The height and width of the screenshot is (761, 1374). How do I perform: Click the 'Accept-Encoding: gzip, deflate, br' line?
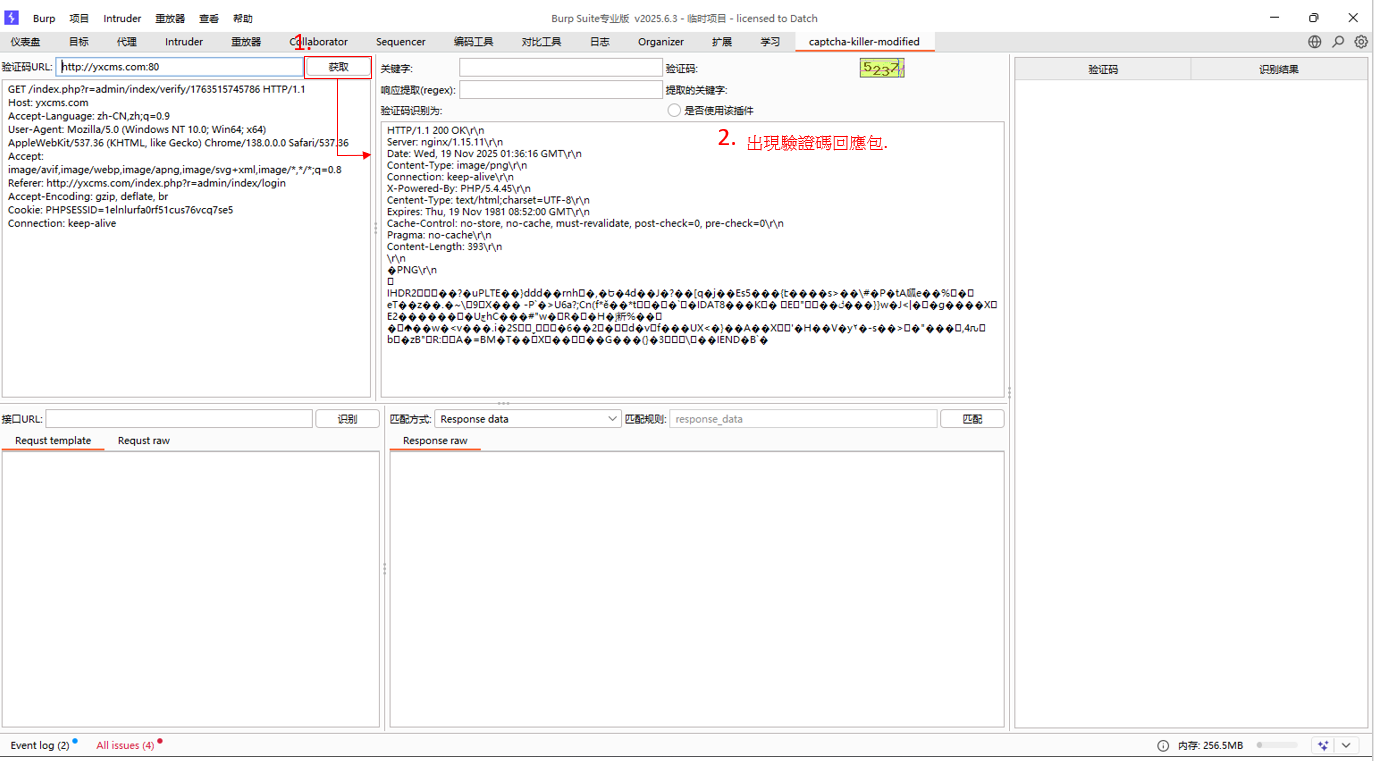pyautogui.click(x=88, y=197)
